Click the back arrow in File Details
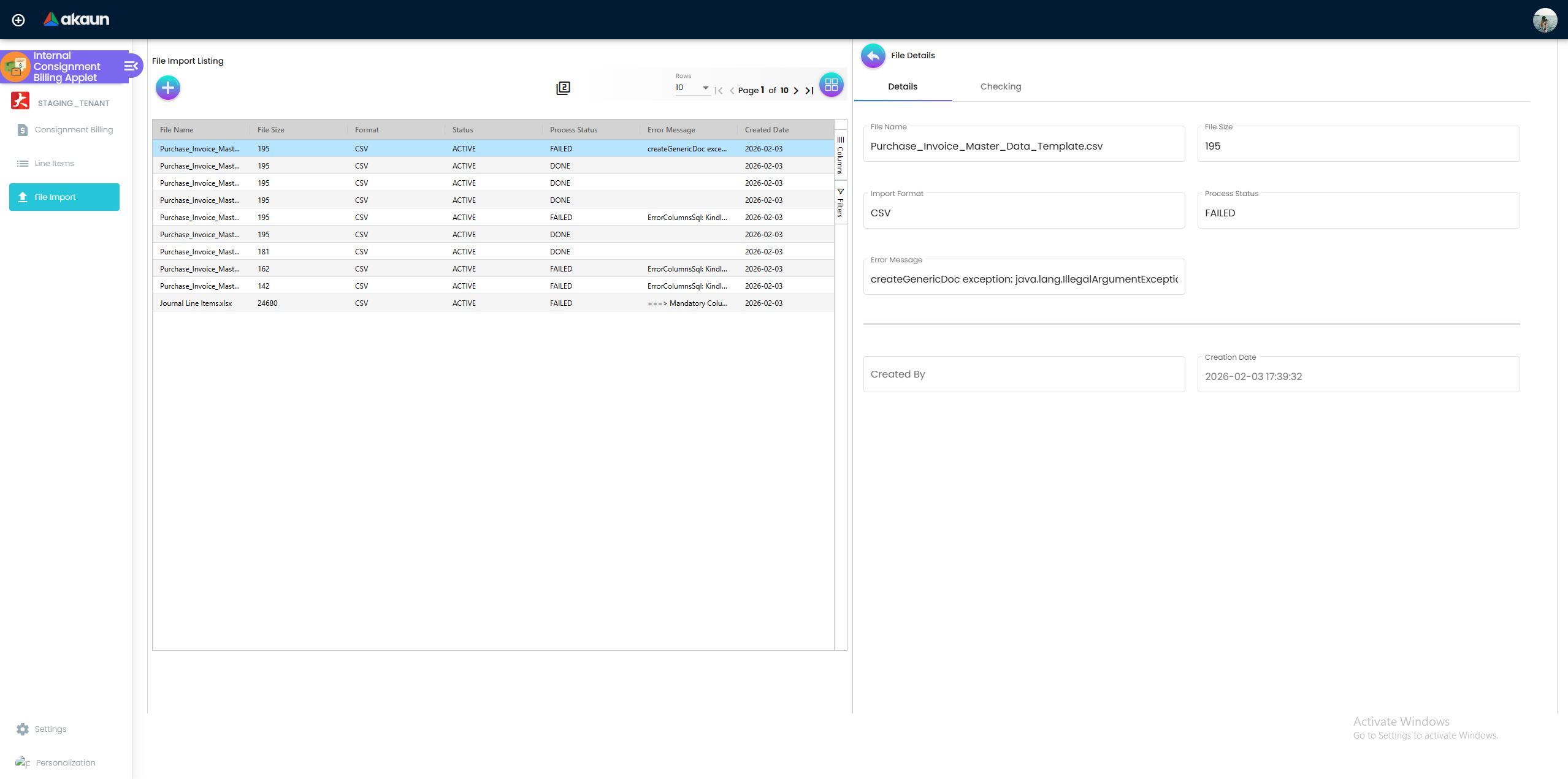Viewport: 1568px width, 779px height. pos(873,56)
